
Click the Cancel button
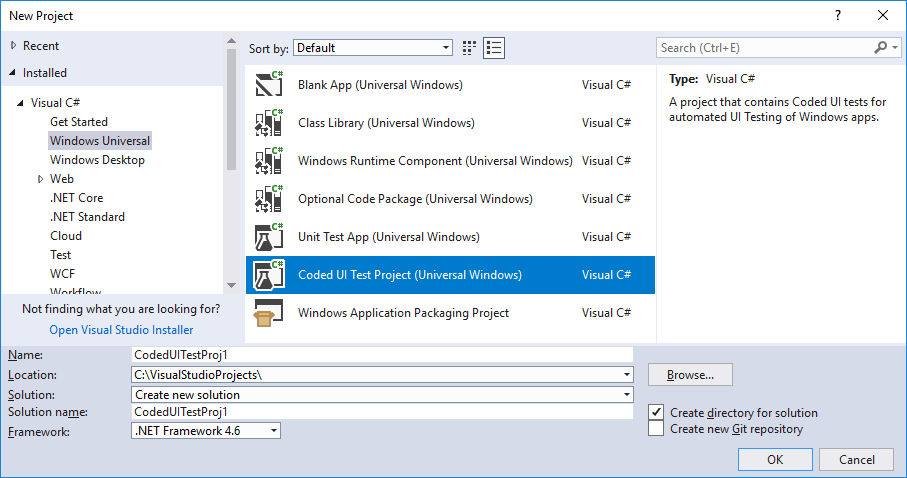857,459
